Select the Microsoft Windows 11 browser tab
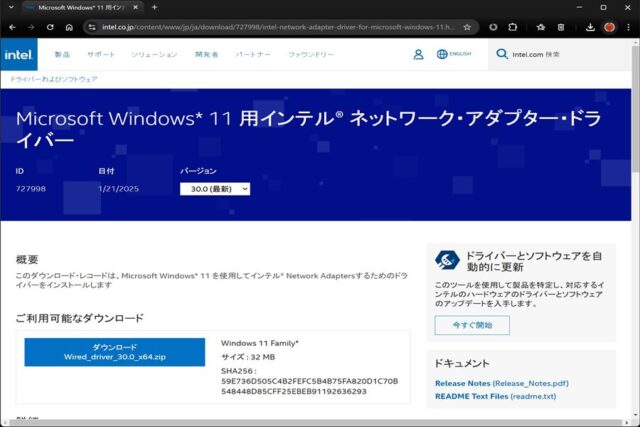Image resolution: width=640 pixels, height=427 pixels. [82, 7]
